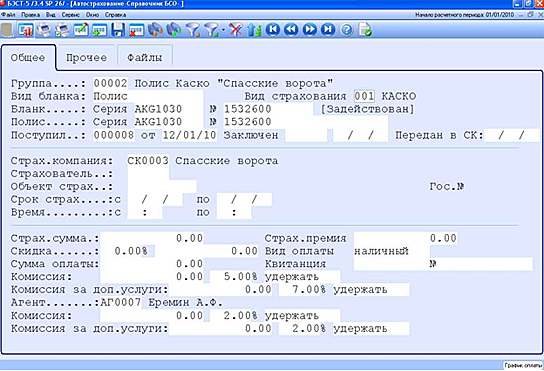Click the crossed-out remove filter icon
The image size is (544, 371).
pos(235,30)
